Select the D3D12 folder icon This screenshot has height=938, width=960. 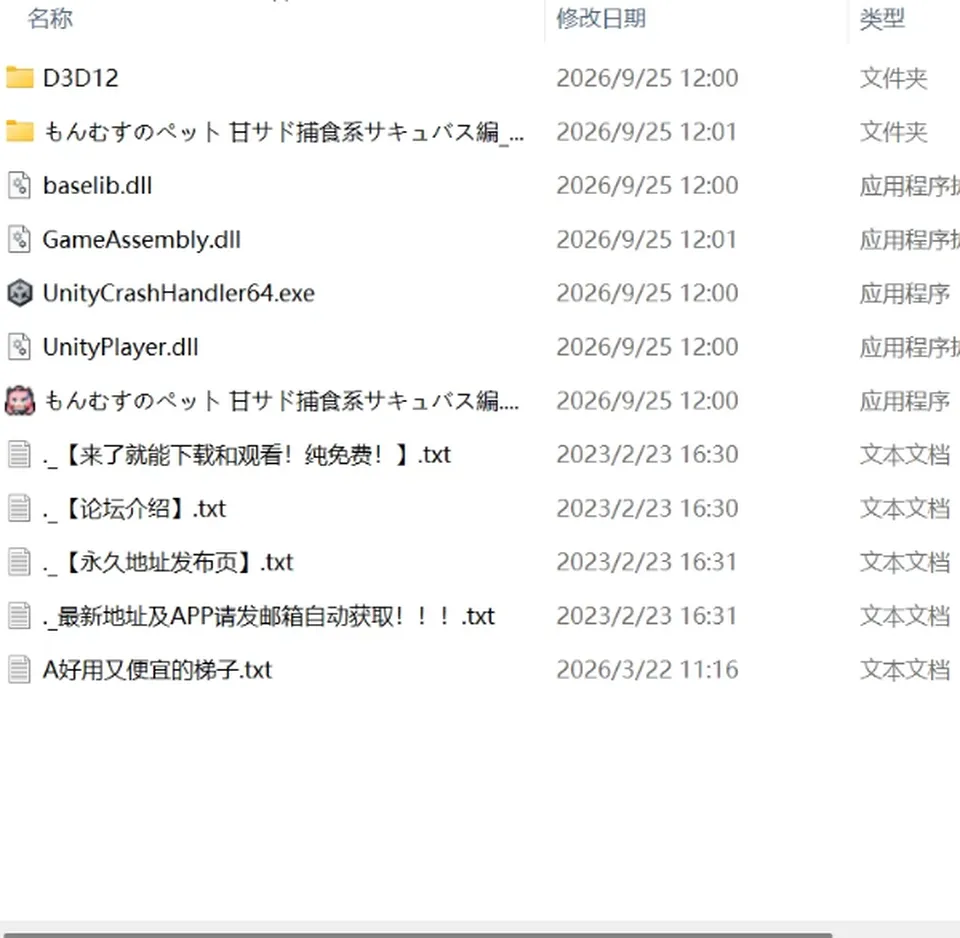(20, 78)
